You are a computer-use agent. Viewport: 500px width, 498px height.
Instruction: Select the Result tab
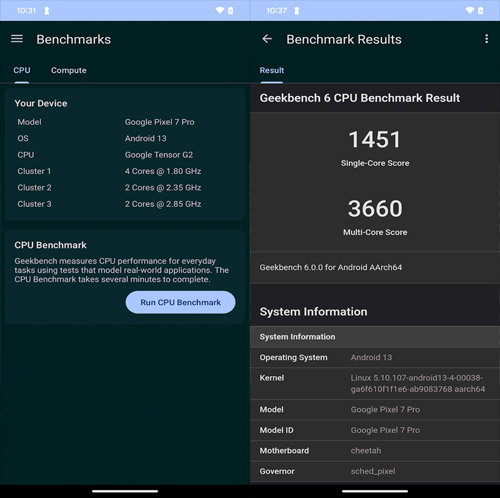[272, 70]
